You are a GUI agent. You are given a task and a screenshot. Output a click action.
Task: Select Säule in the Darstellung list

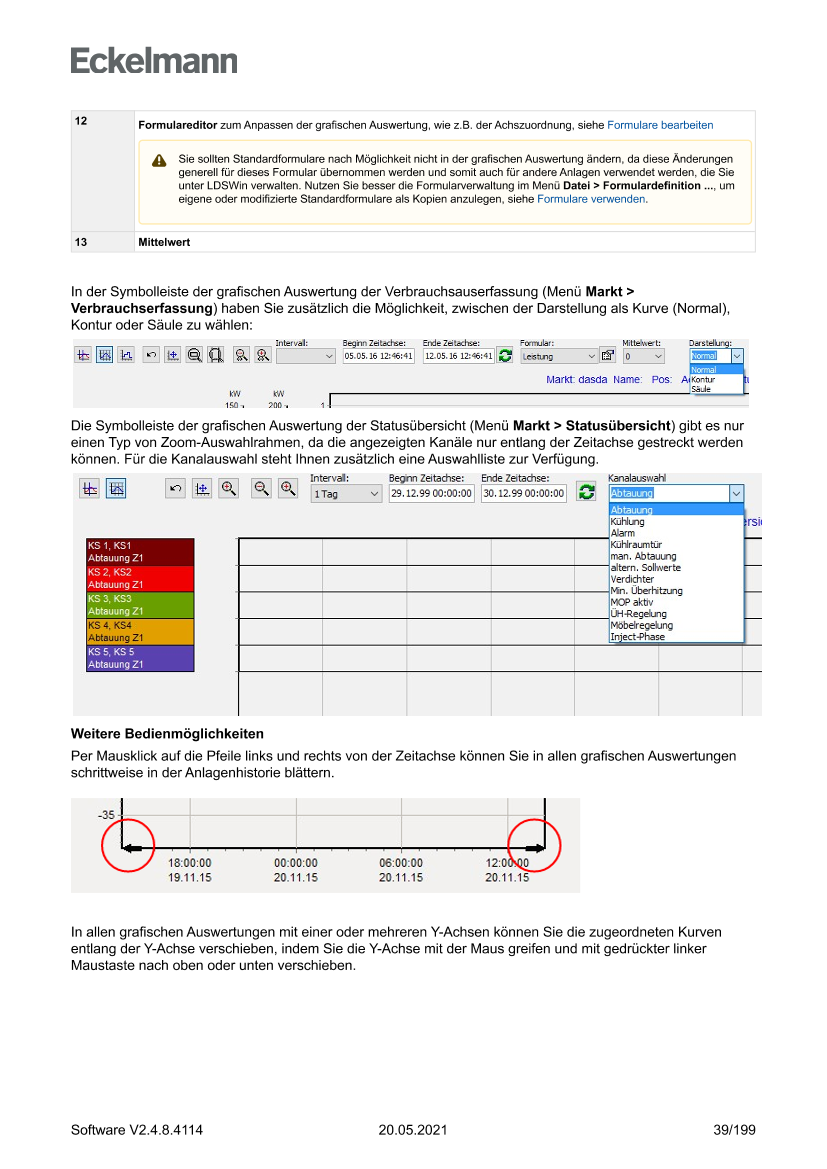pos(701,389)
